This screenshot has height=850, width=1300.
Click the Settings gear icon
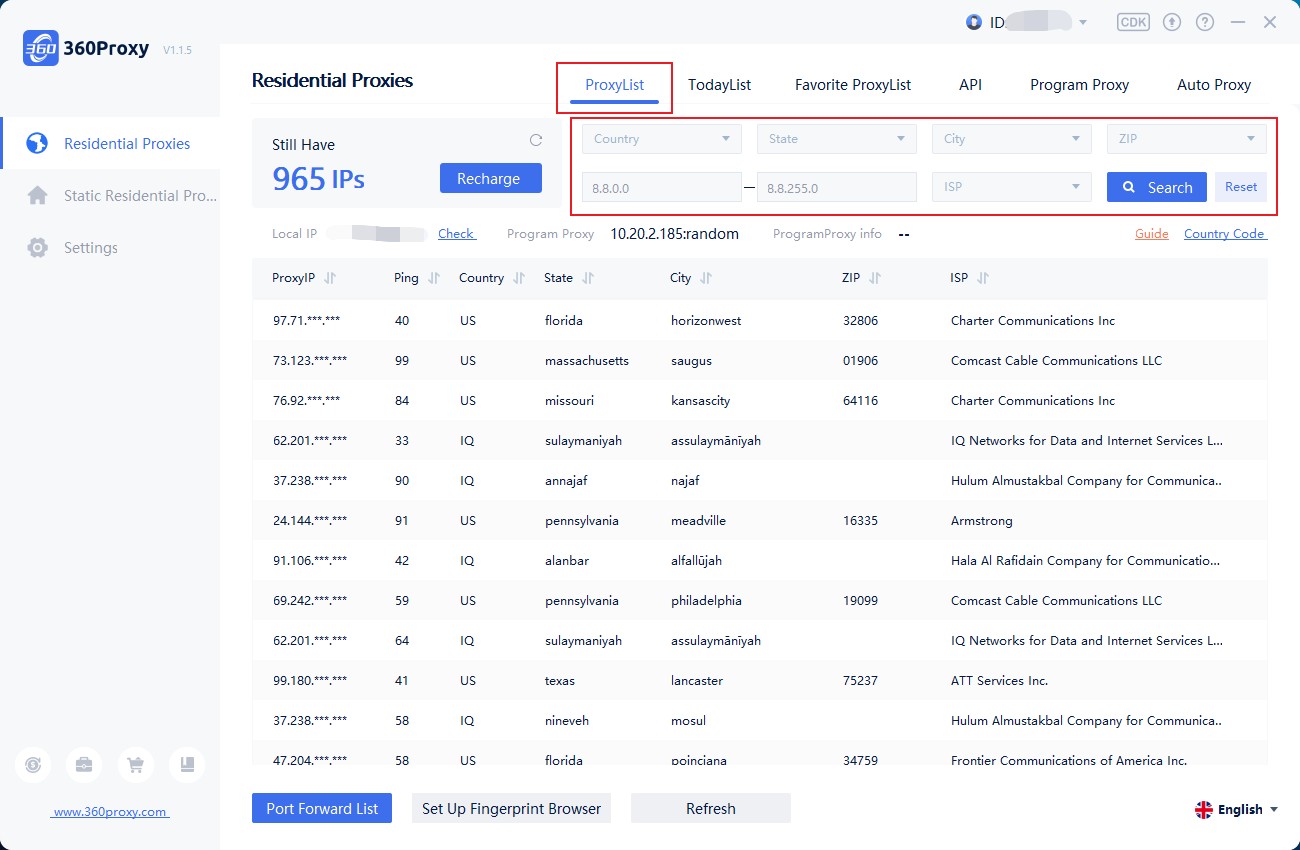click(x=37, y=248)
